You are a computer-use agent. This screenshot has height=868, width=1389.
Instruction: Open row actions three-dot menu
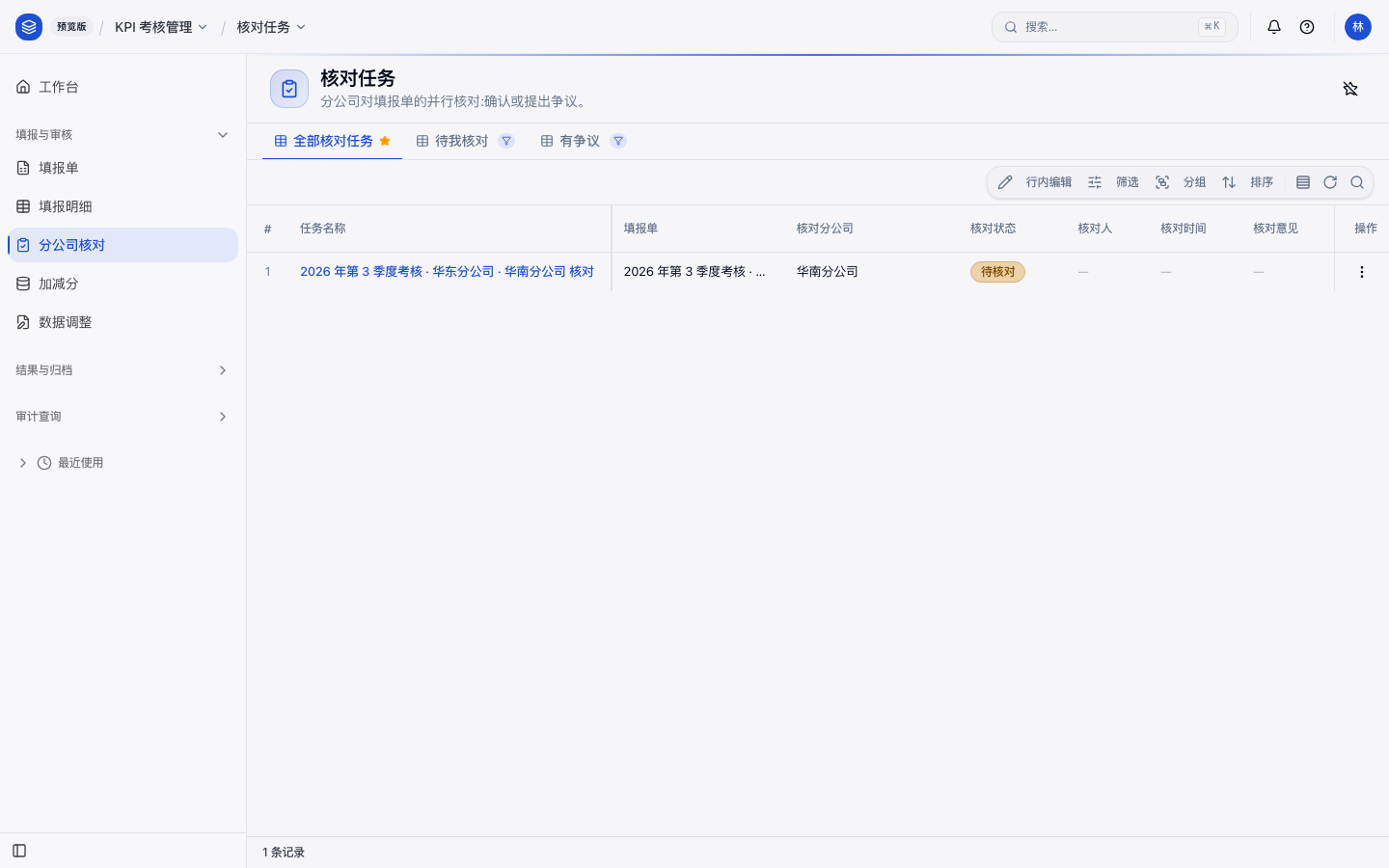point(1362,272)
